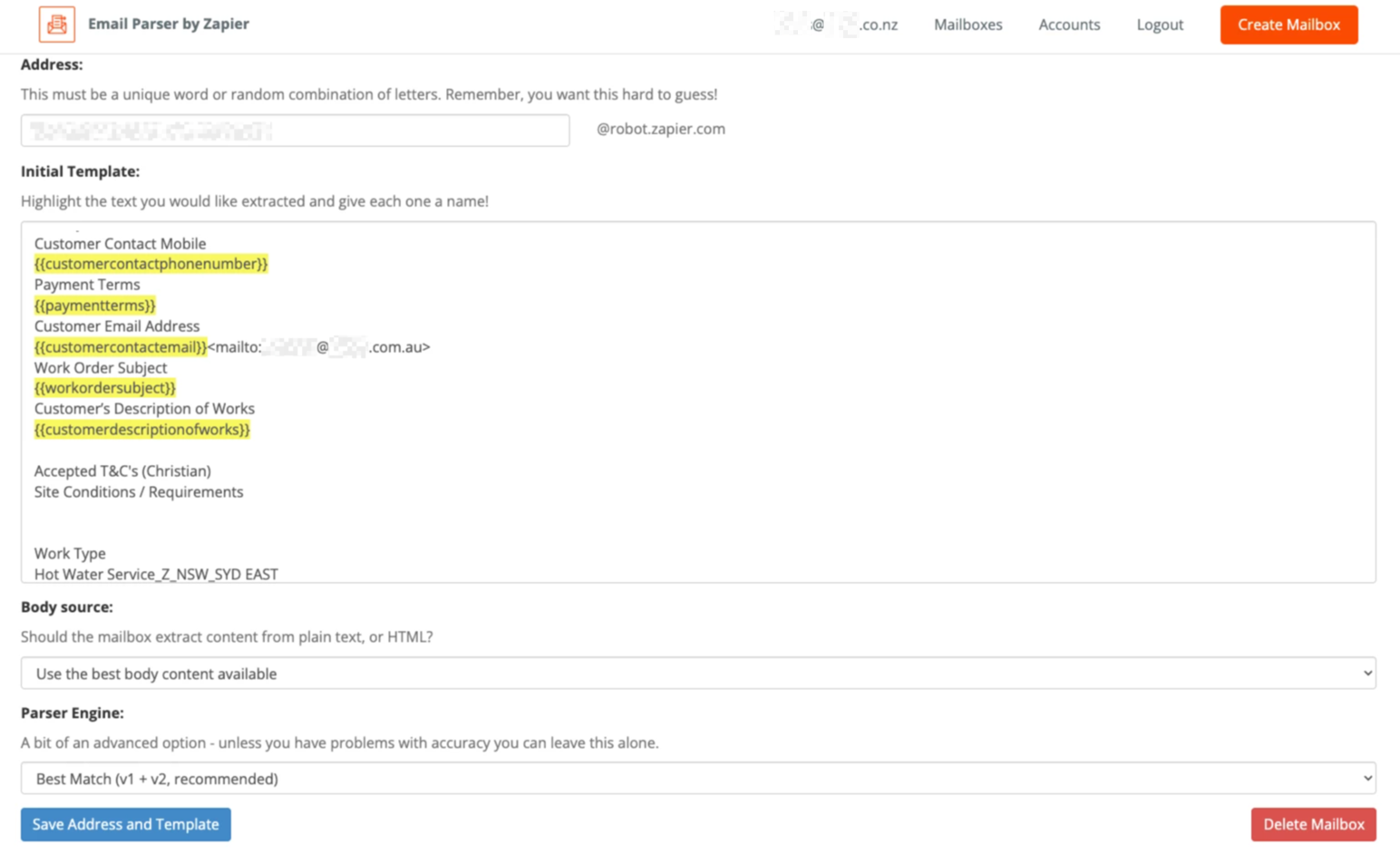Click the Email Parser logo icon
1400x864 pixels.
pyautogui.click(x=56, y=24)
